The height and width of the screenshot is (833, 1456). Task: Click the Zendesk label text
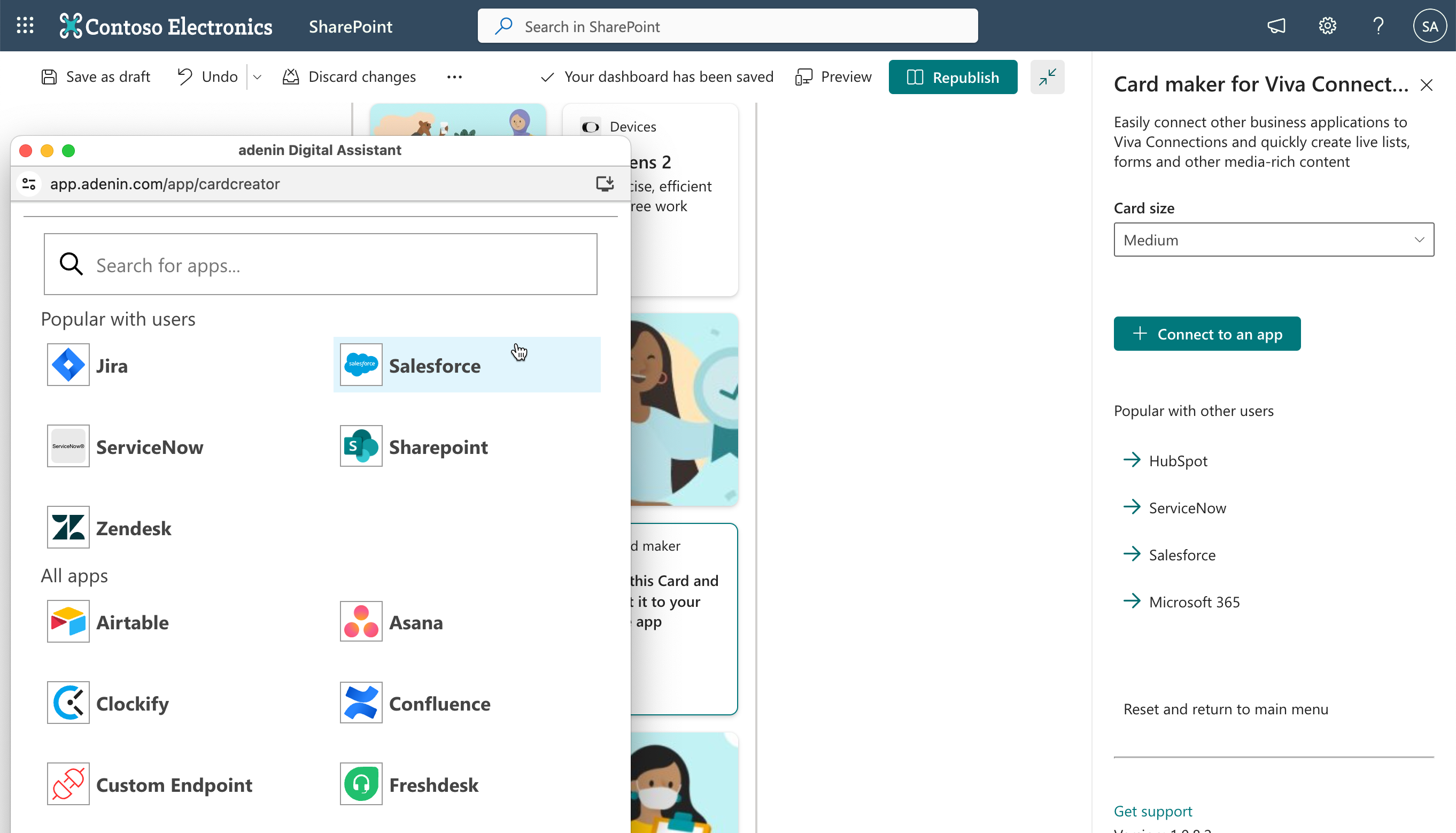pyautogui.click(x=134, y=528)
